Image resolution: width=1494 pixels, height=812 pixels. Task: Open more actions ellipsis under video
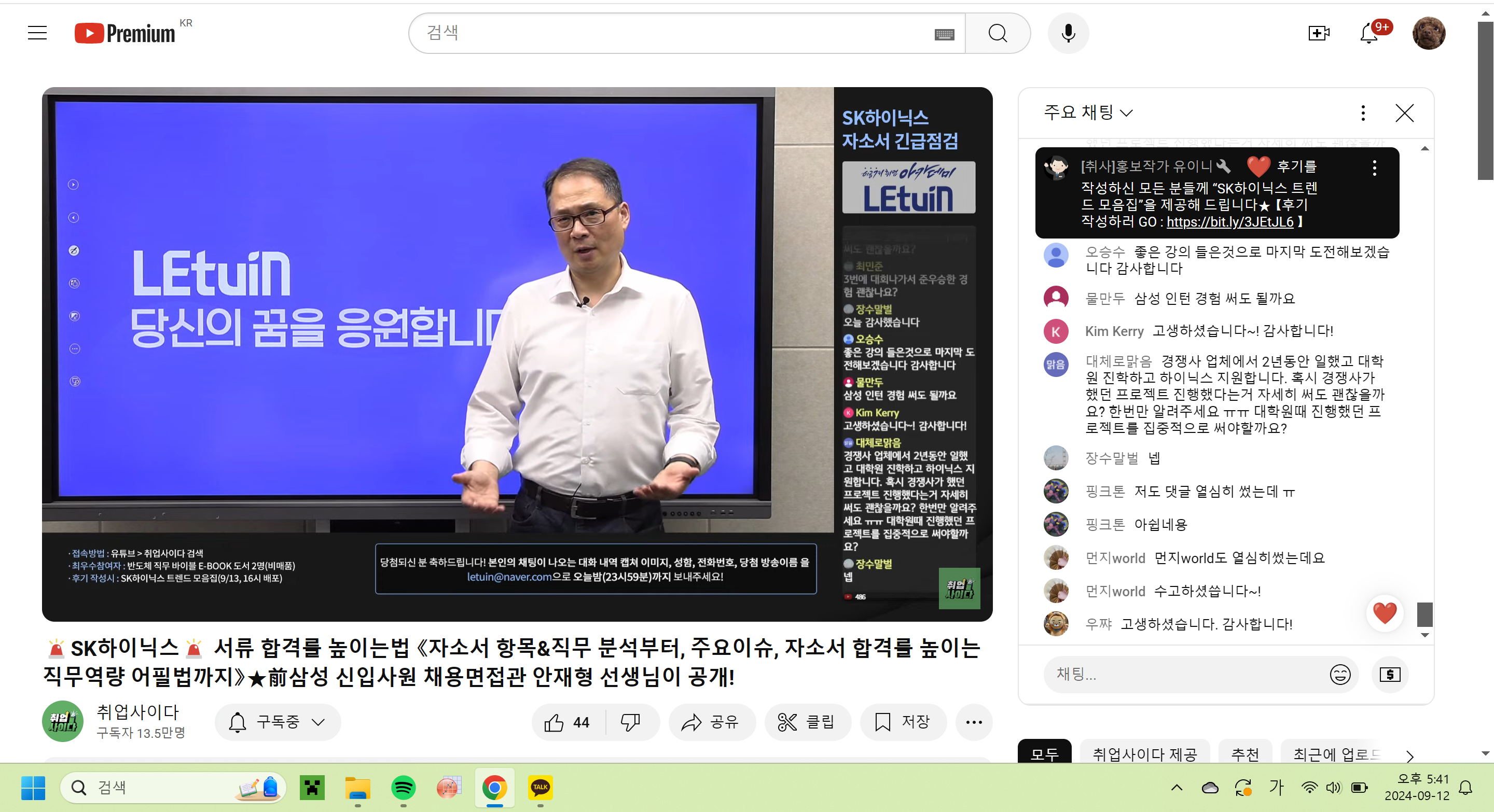click(974, 722)
